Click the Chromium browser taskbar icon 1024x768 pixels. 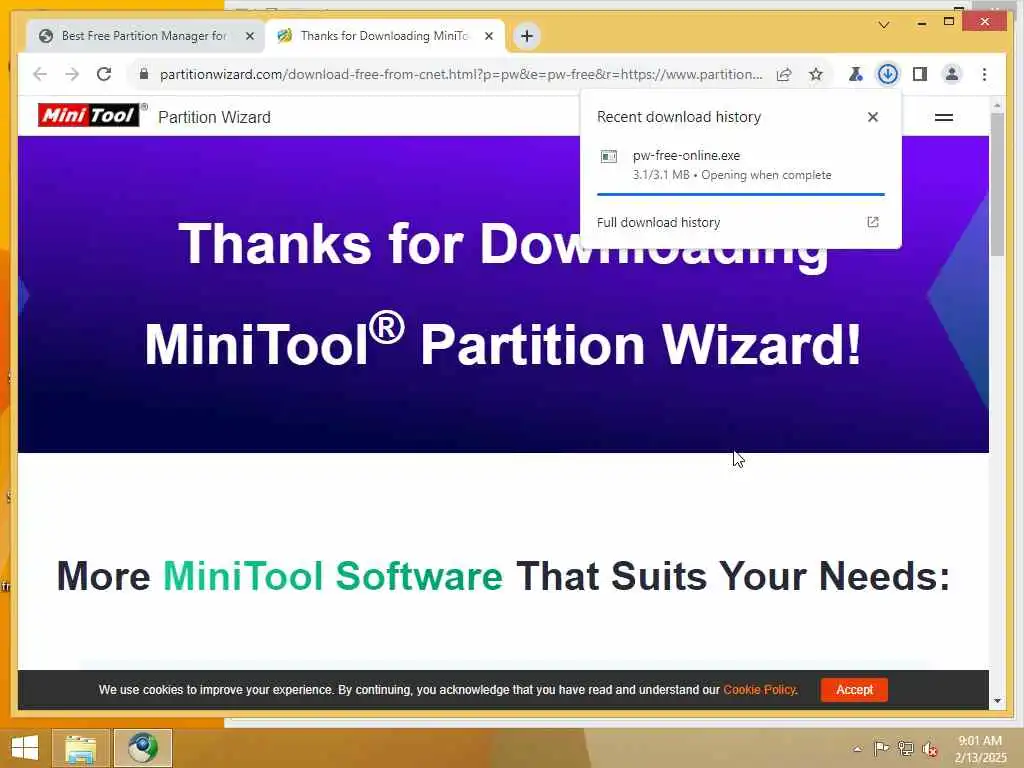143,748
